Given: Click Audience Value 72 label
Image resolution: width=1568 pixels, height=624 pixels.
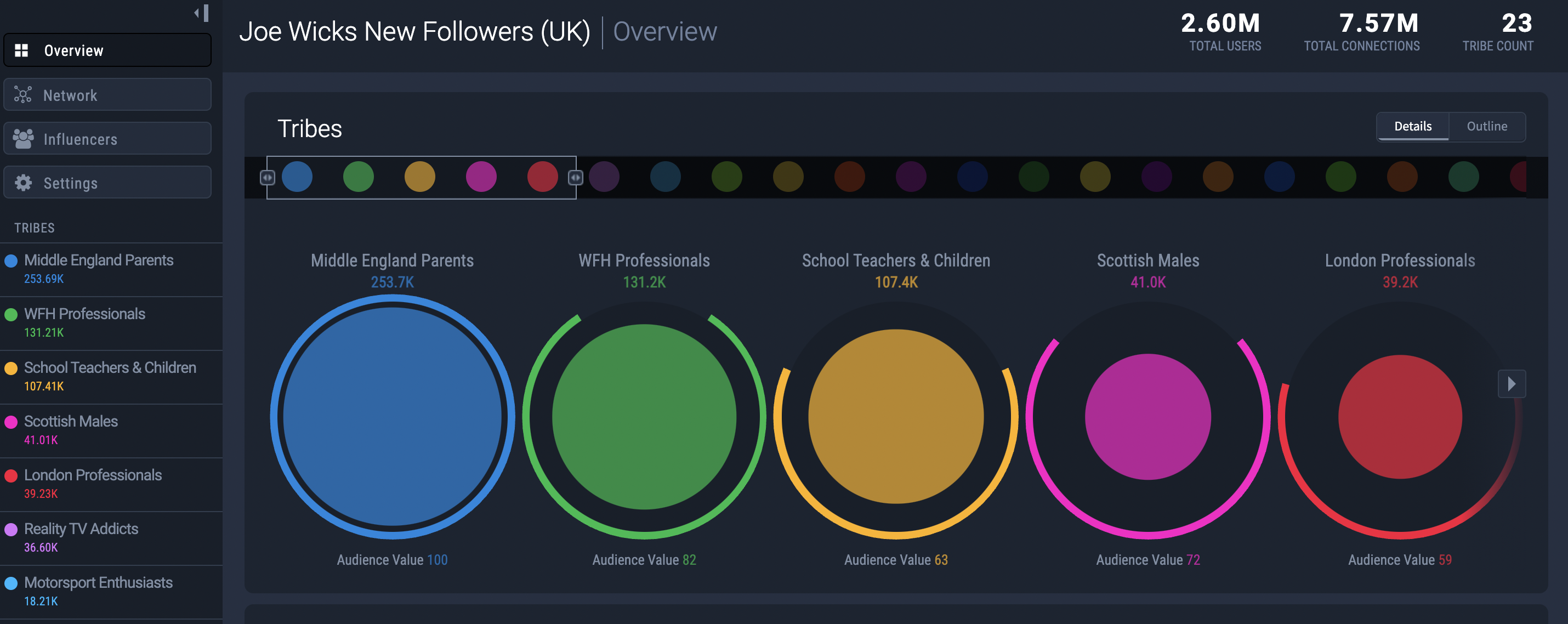Looking at the screenshot, I should point(1148,559).
